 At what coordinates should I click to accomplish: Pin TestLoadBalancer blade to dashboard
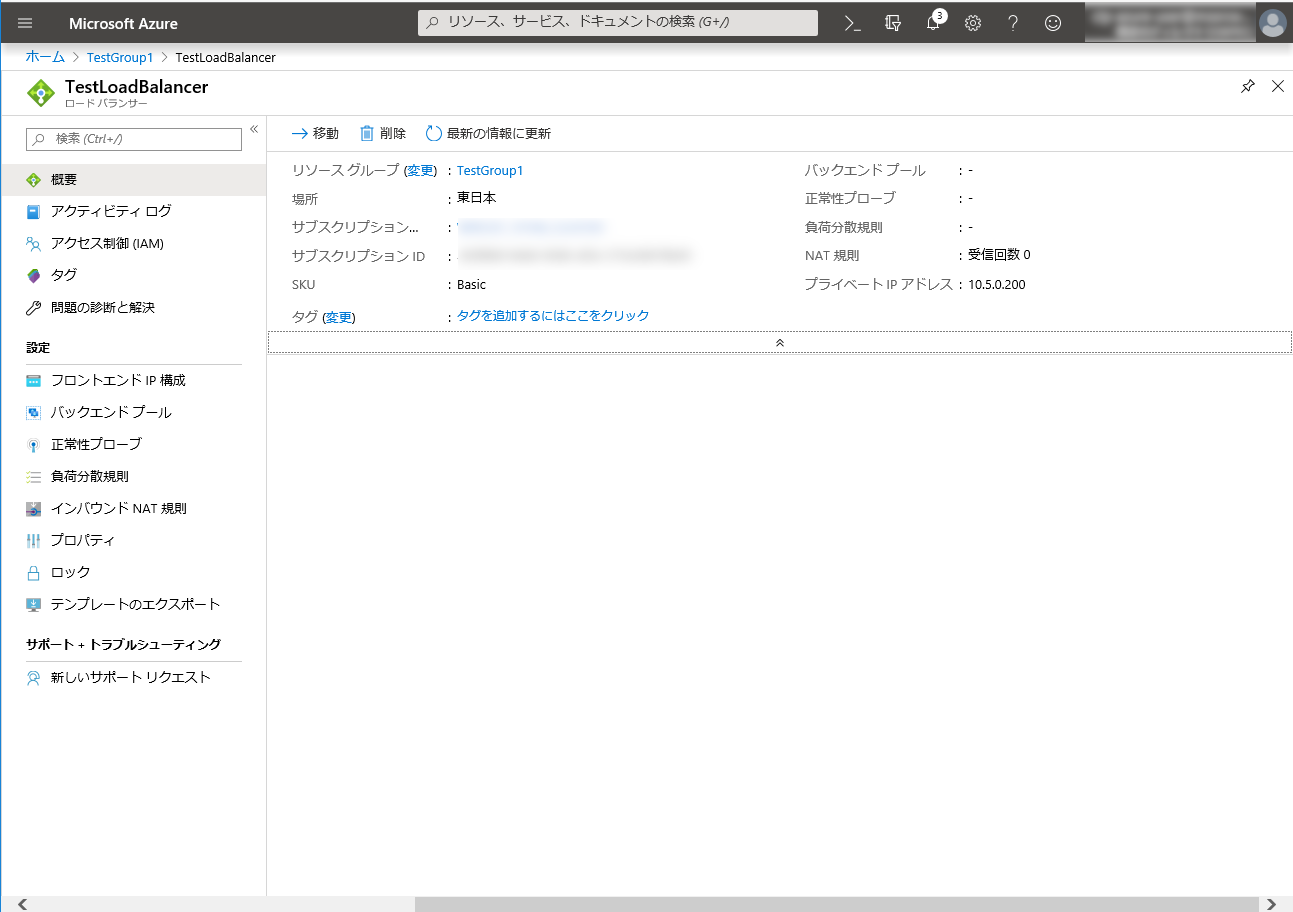click(1247, 87)
